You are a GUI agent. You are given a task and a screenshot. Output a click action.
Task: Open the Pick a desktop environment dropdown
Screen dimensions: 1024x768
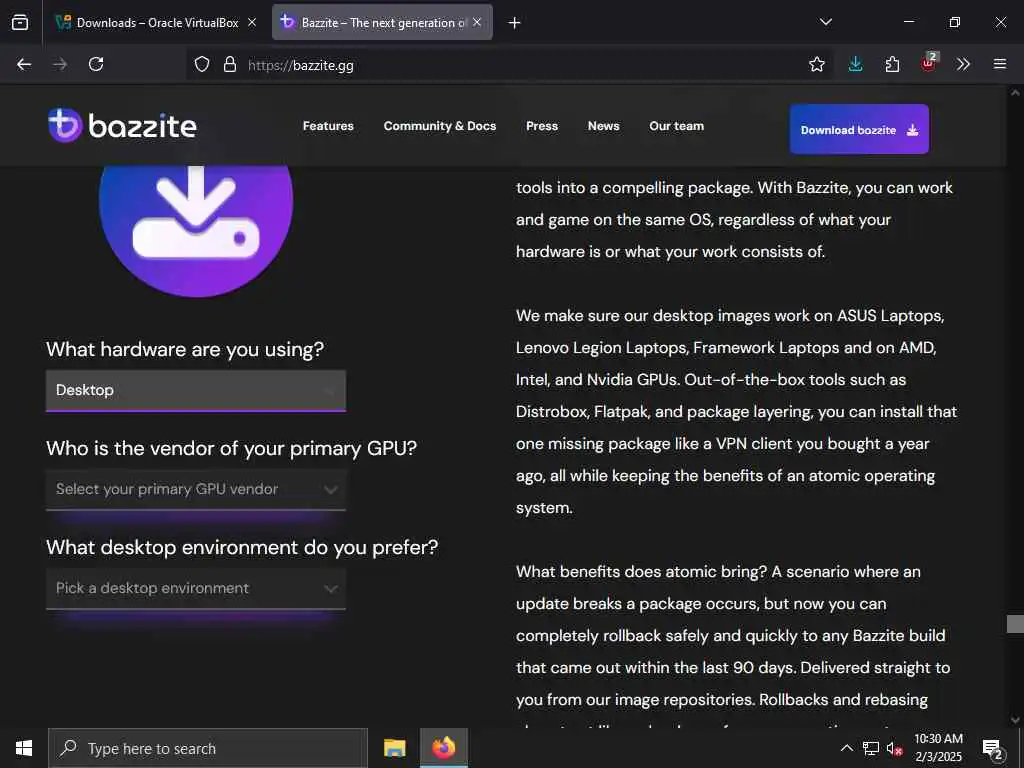point(196,588)
